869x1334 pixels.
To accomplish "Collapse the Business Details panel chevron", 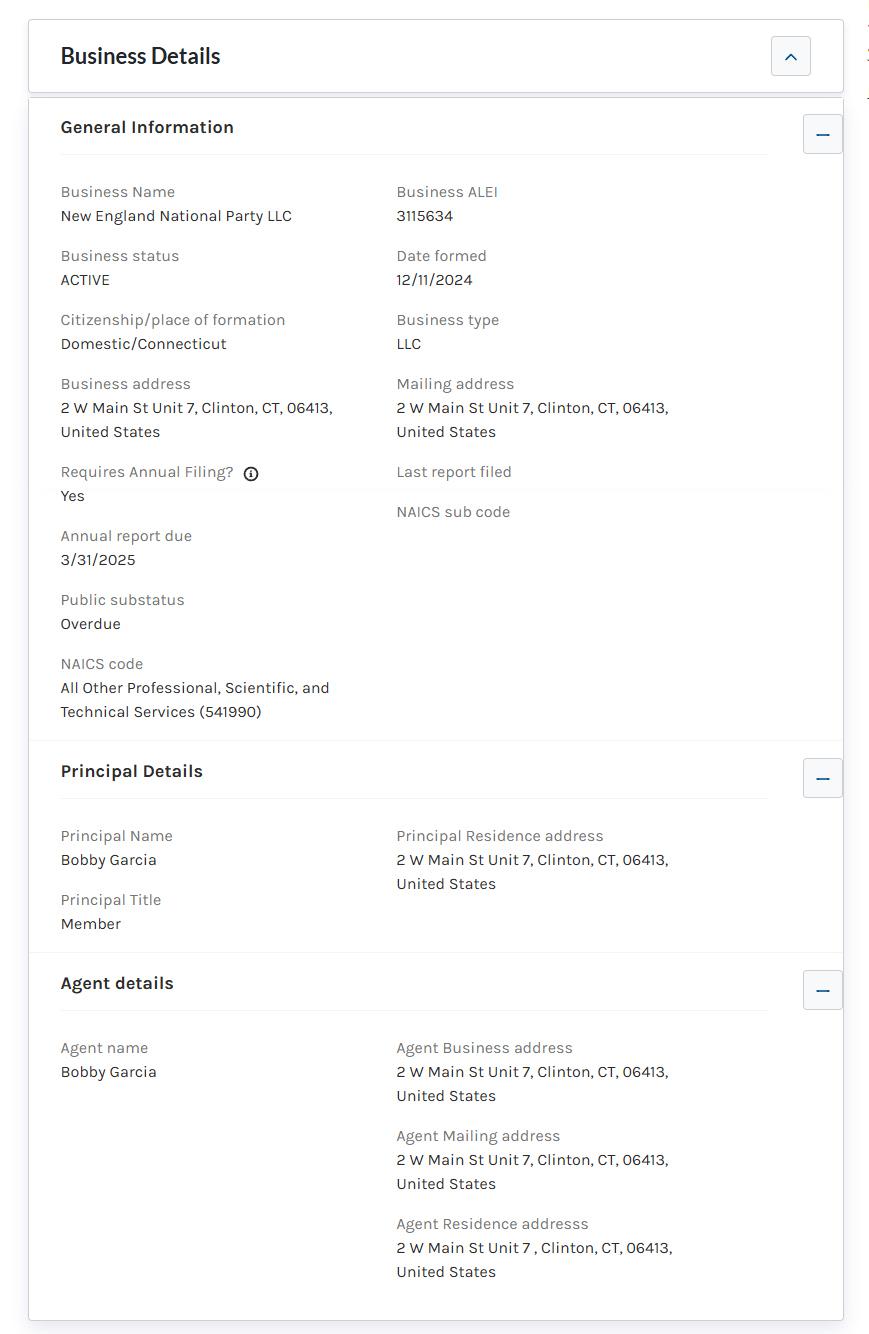I will coord(790,56).
